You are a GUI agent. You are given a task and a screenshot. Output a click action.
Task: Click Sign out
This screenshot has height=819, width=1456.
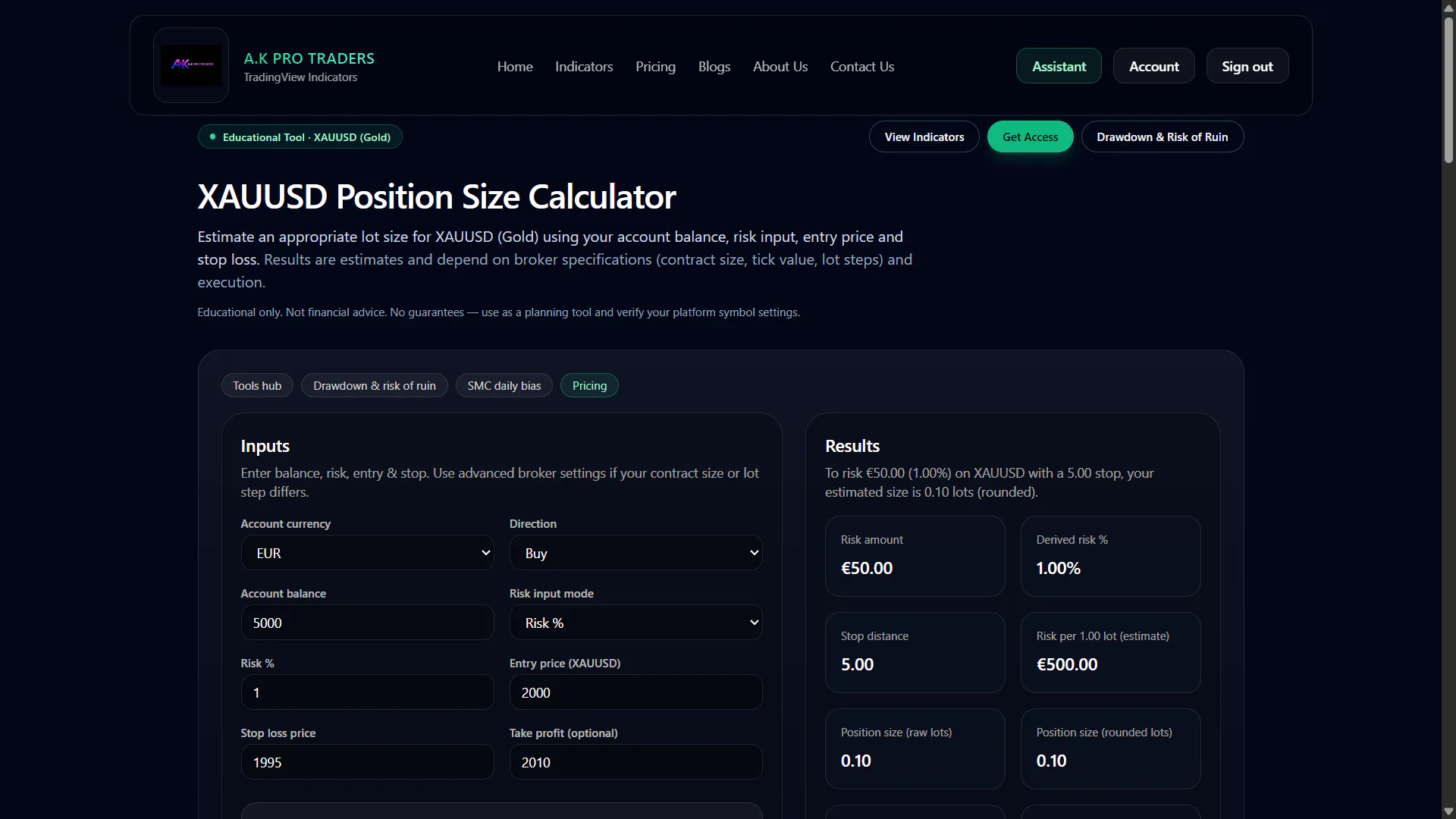[x=1247, y=66]
